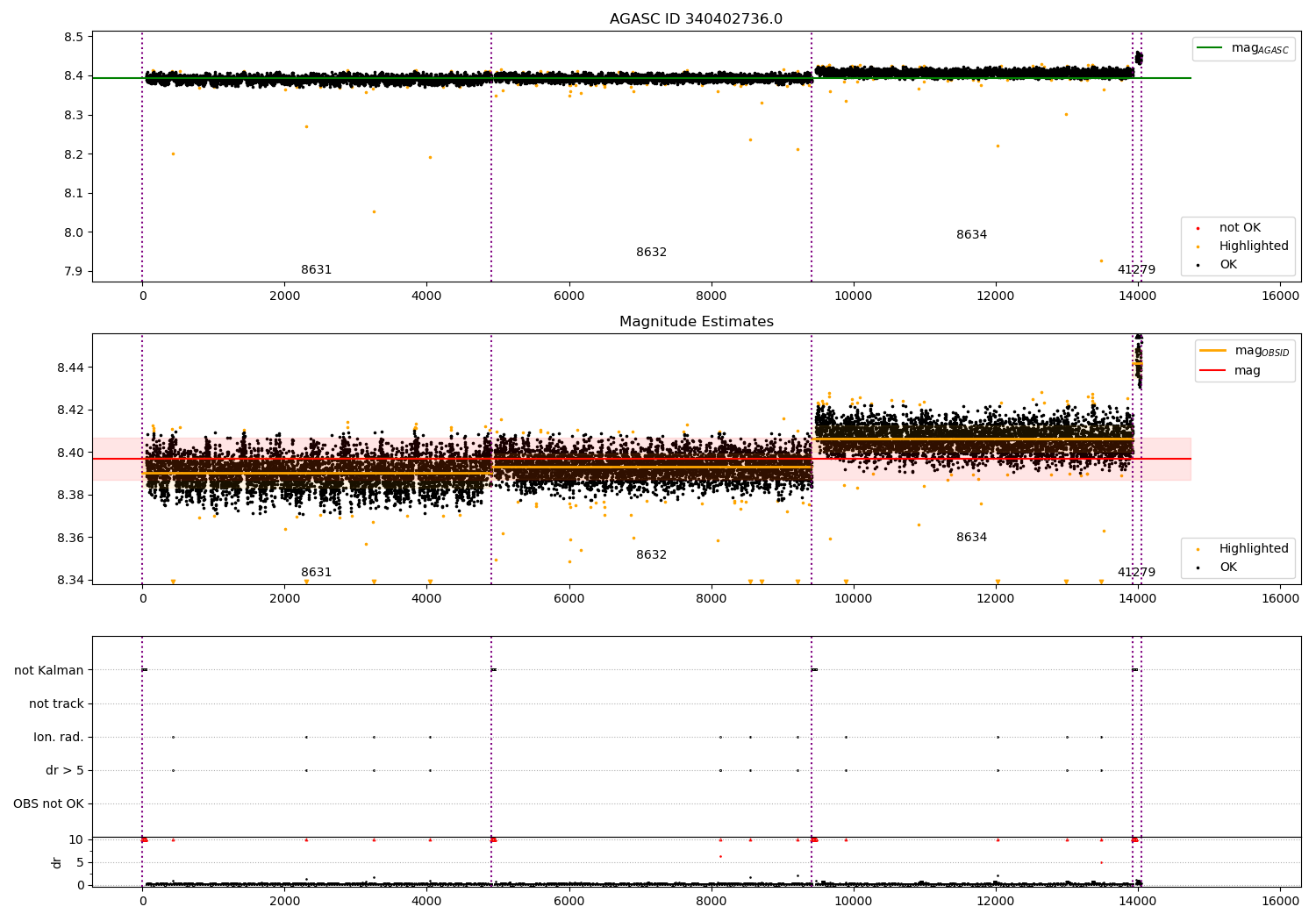Click the red 'not OK' legend marker
Viewport: 1316px width, 921px height.
(x=1198, y=228)
